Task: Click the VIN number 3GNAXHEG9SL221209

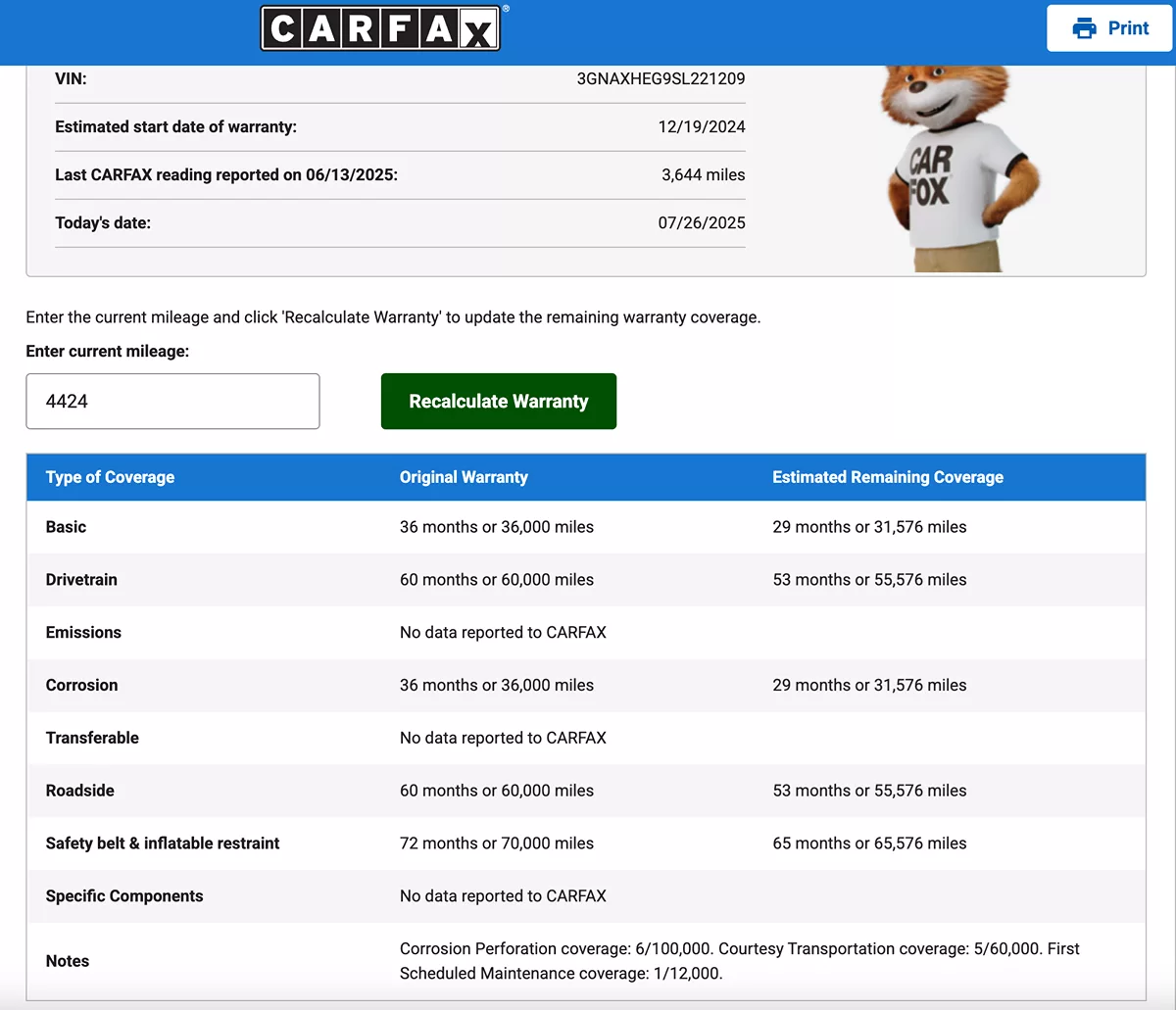Action: point(661,78)
